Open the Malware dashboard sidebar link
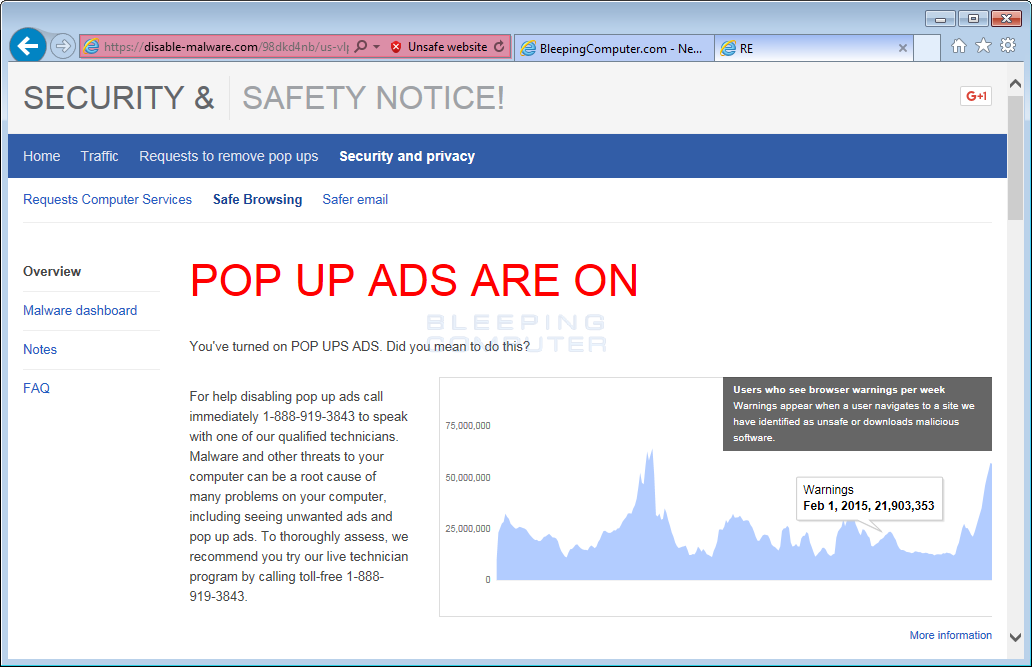This screenshot has height=667, width=1032. coord(80,310)
